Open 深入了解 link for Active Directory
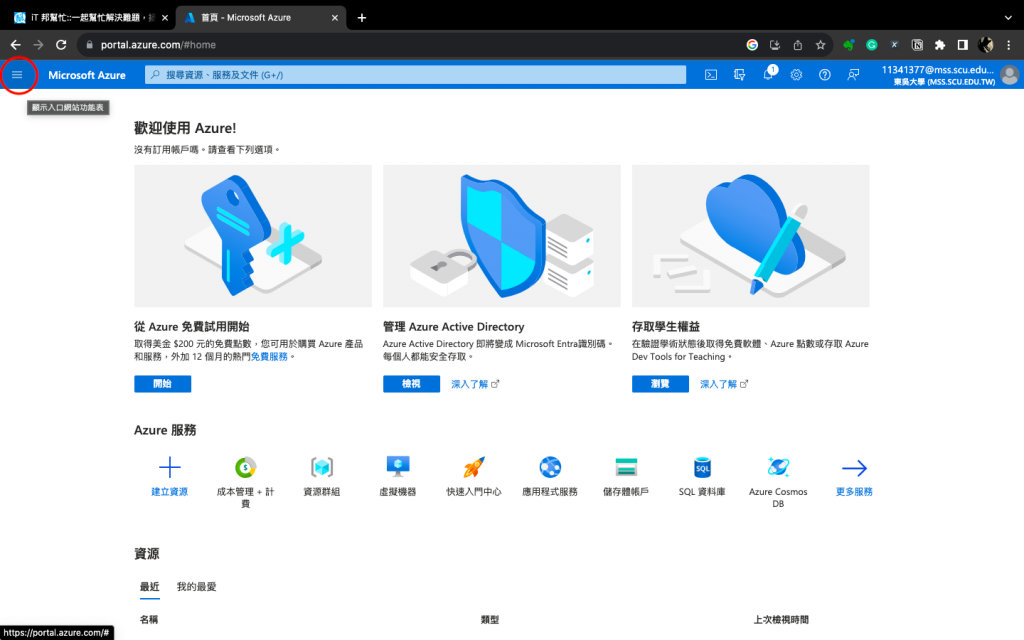Viewport: 1024px width, 640px height. point(475,384)
